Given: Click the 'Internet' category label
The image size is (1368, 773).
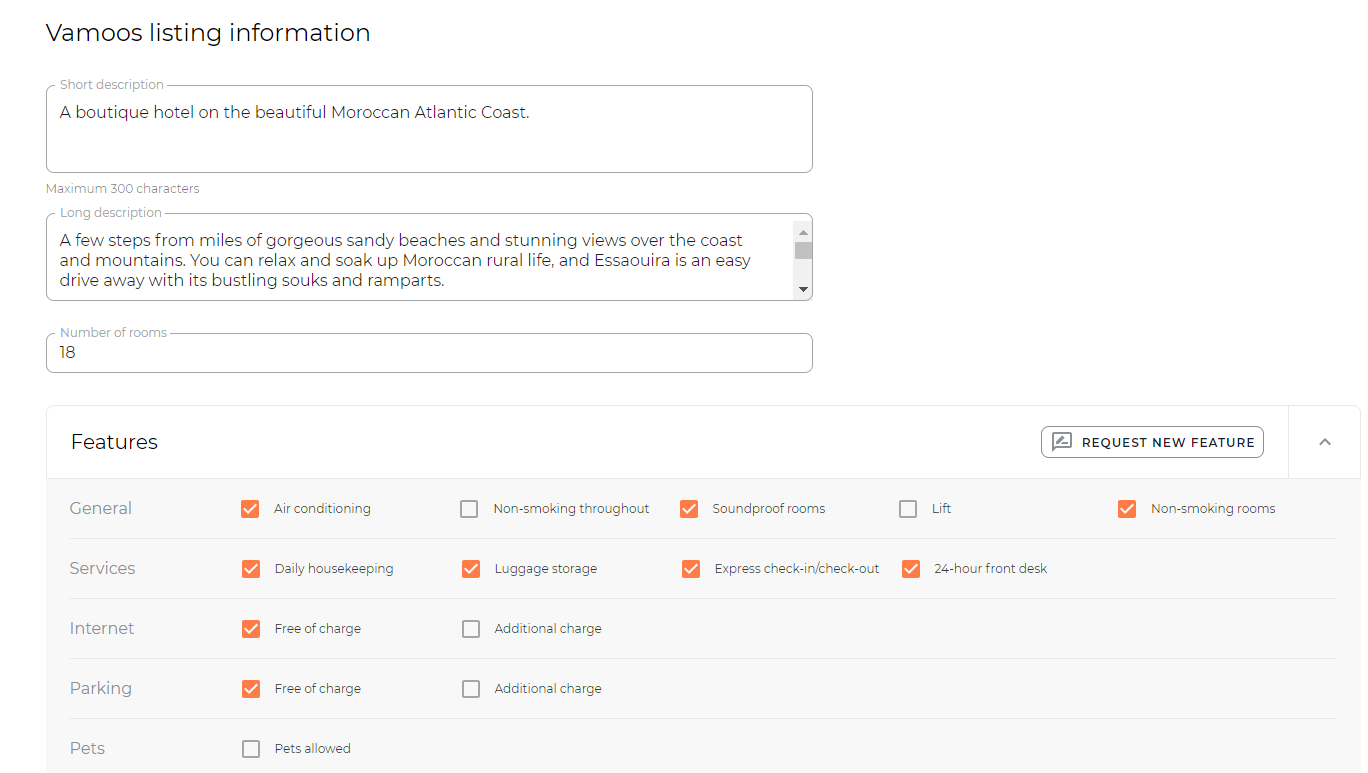Looking at the screenshot, I should (102, 628).
